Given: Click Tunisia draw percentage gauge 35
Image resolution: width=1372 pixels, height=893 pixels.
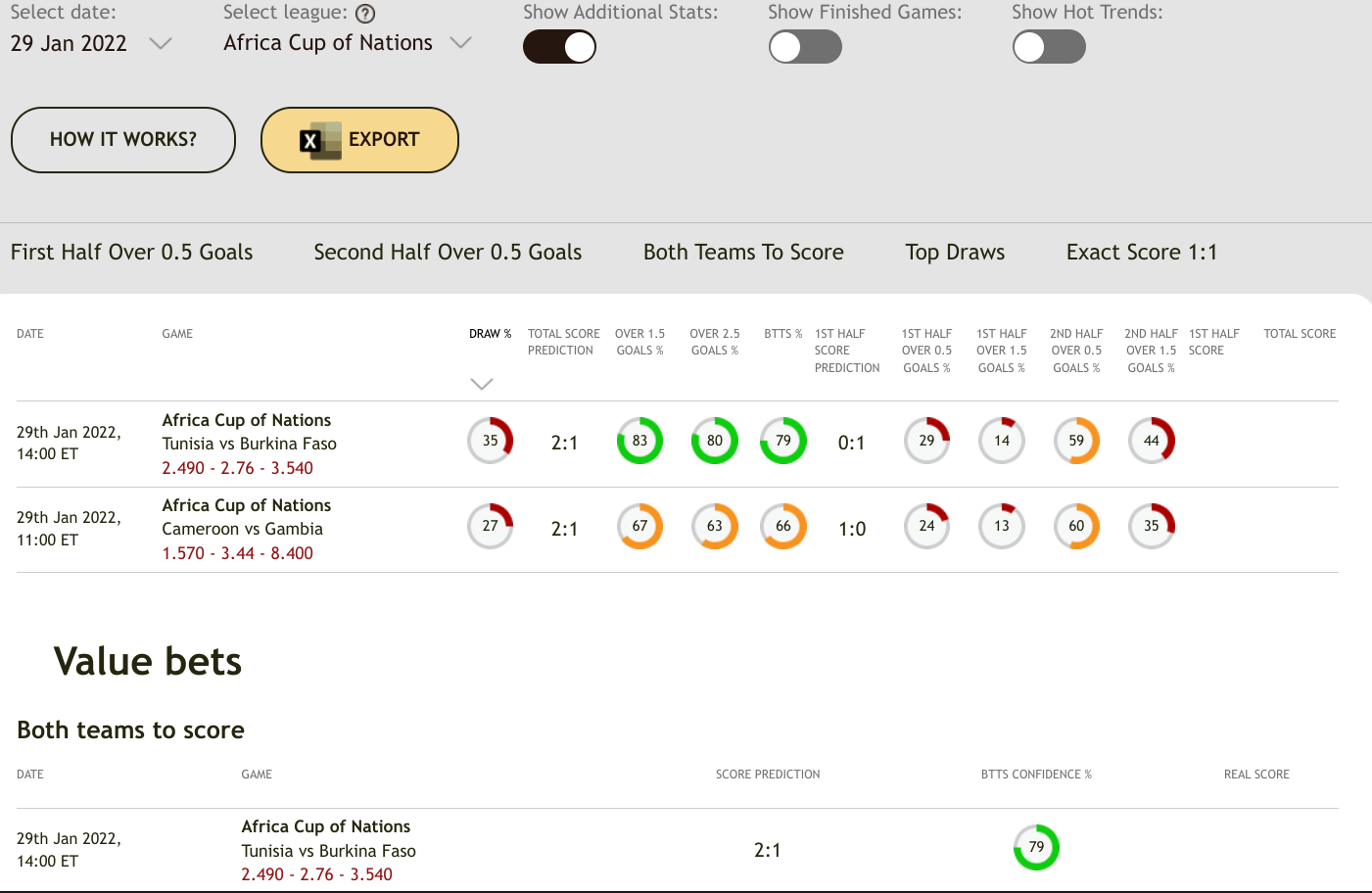Looking at the screenshot, I should (491, 441).
